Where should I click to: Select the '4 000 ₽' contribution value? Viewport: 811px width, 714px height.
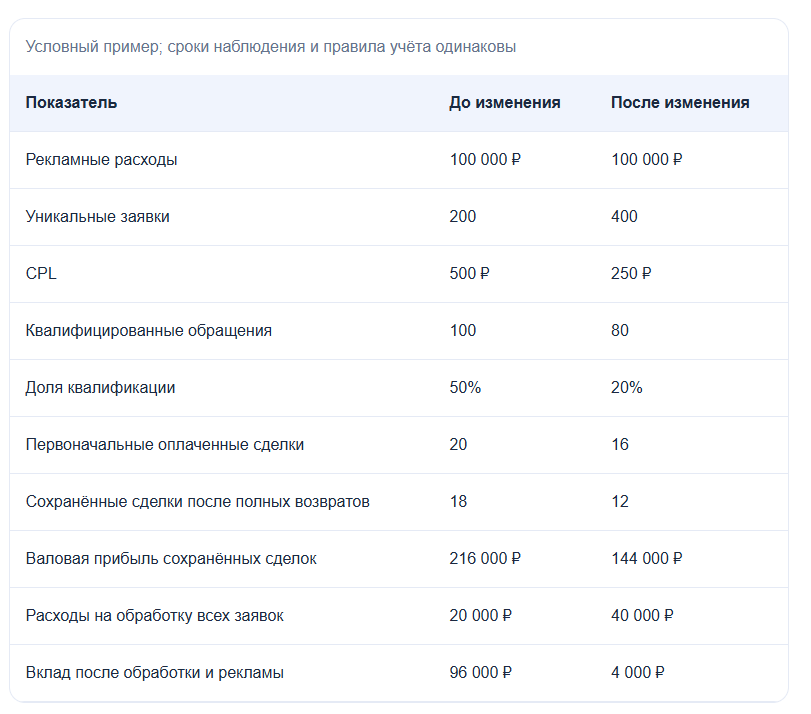[x=638, y=672]
